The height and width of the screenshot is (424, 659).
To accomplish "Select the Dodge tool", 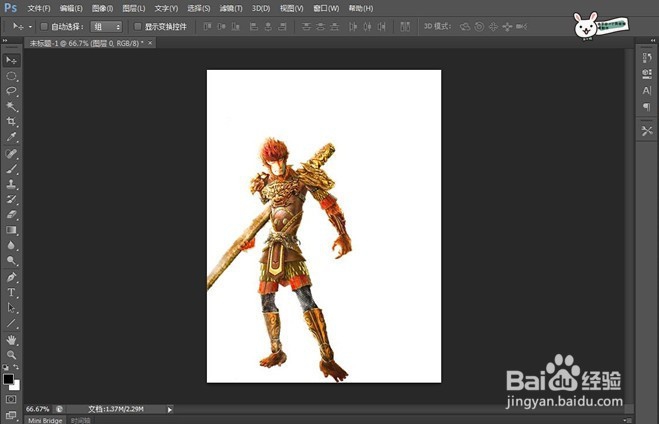I will coord(11,260).
